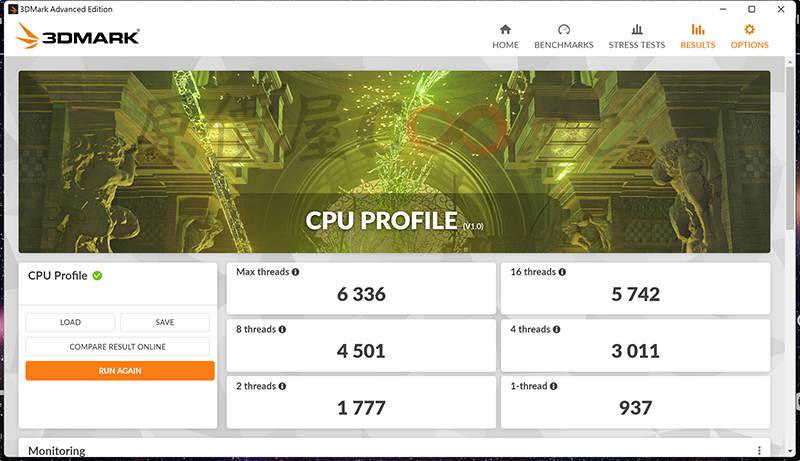Click the 1-thread score 937
Image resolution: width=800 pixels, height=461 pixels.
coord(636,408)
